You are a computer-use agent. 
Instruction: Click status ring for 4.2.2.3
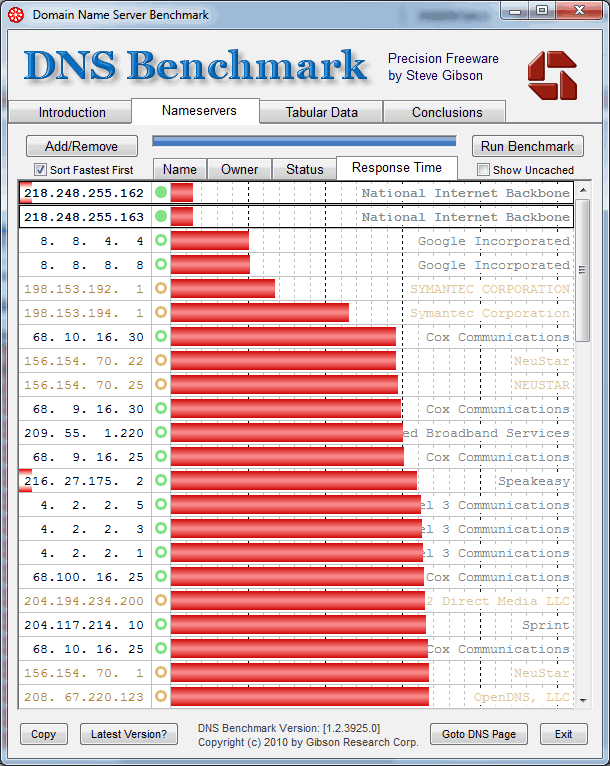[161, 528]
